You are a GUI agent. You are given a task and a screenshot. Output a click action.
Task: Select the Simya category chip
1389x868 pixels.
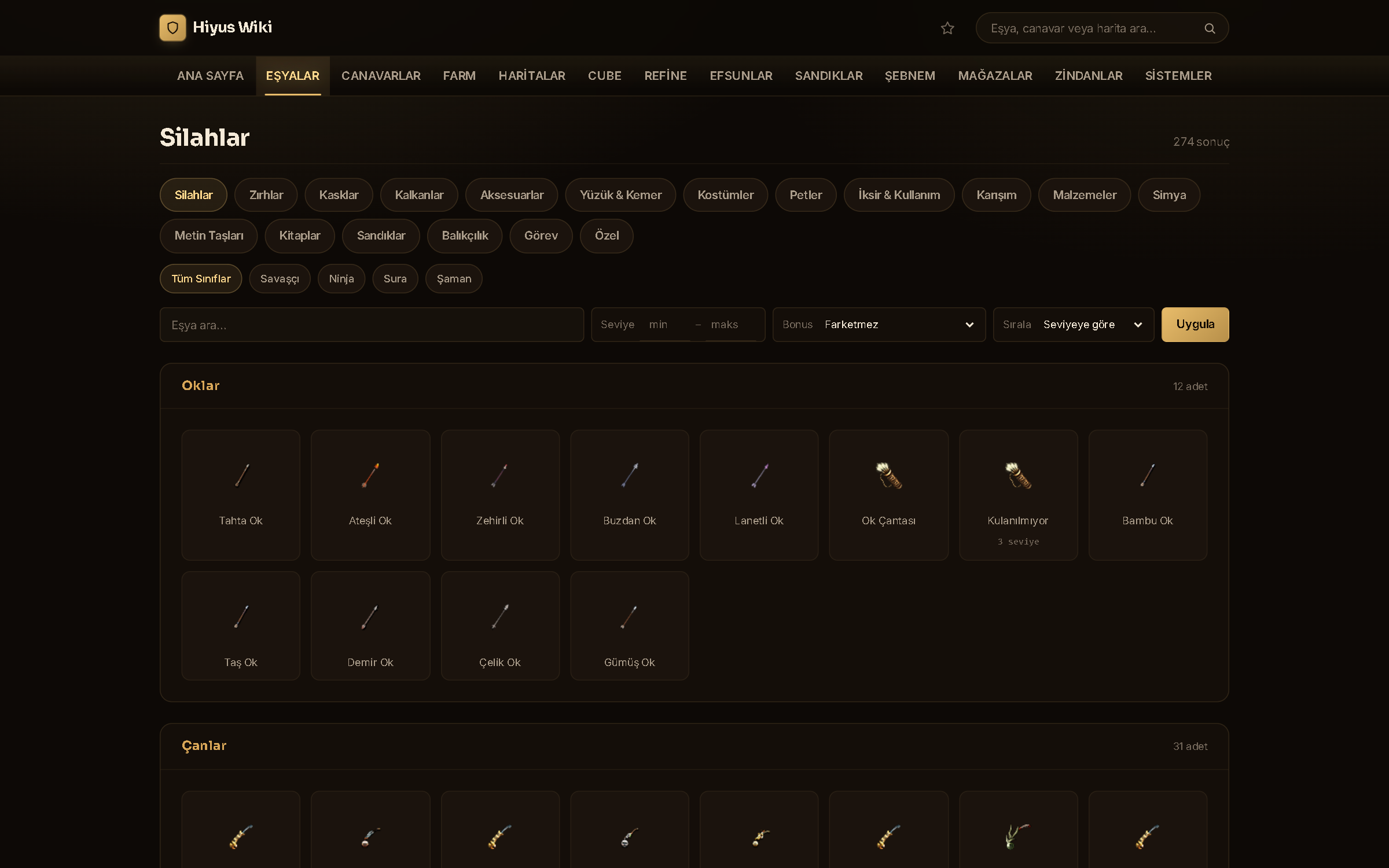[x=1169, y=195]
